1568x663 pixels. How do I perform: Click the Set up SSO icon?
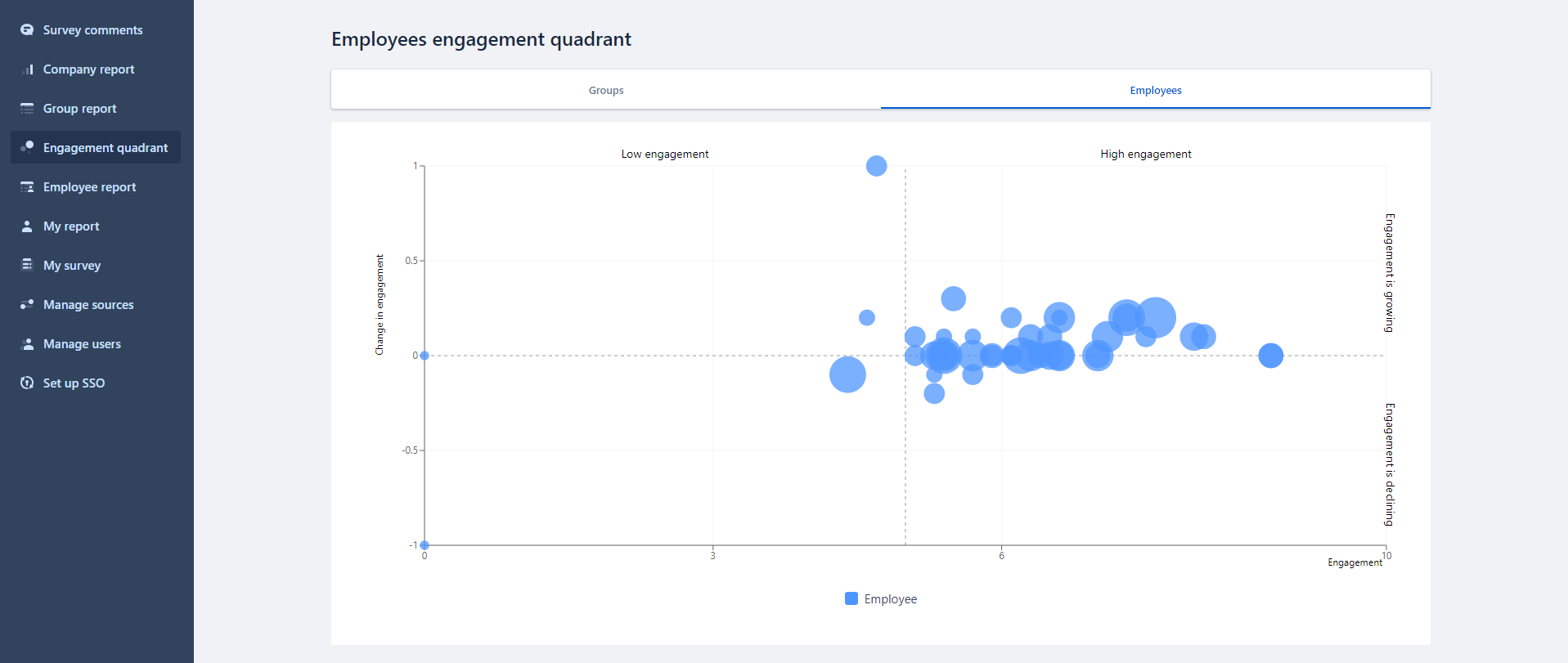(27, 383)
